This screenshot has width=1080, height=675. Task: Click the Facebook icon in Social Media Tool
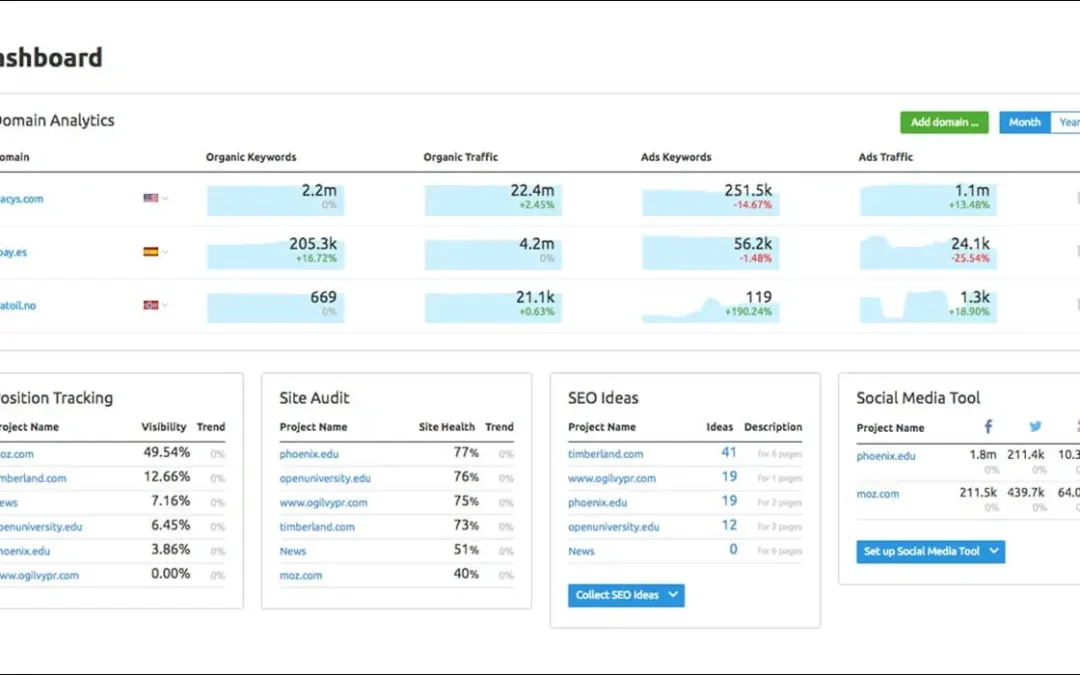[988, 427]
